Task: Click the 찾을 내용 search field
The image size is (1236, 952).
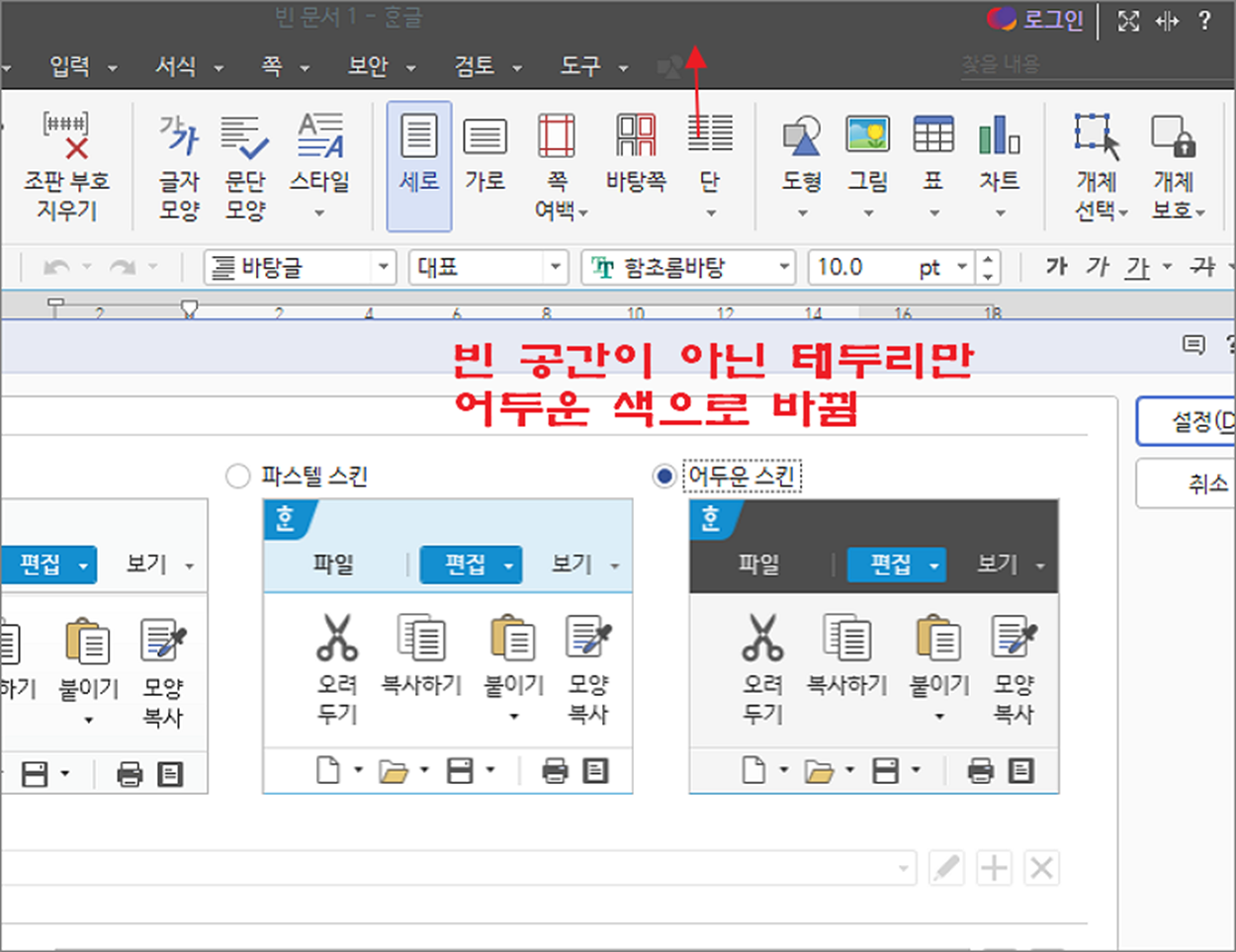Action: (1096, 65)
